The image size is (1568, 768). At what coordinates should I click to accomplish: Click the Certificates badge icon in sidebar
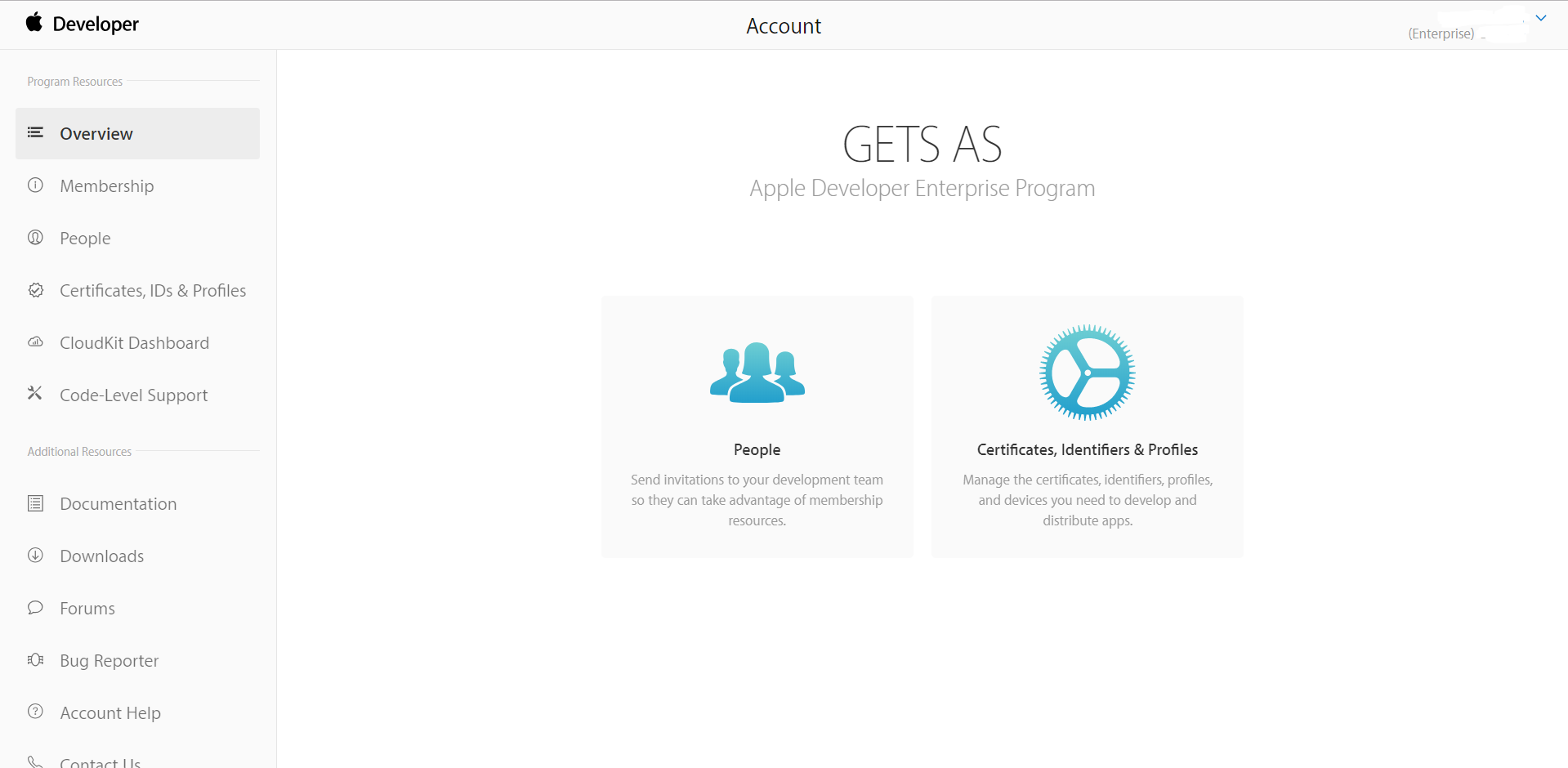[x=35, y=289]
